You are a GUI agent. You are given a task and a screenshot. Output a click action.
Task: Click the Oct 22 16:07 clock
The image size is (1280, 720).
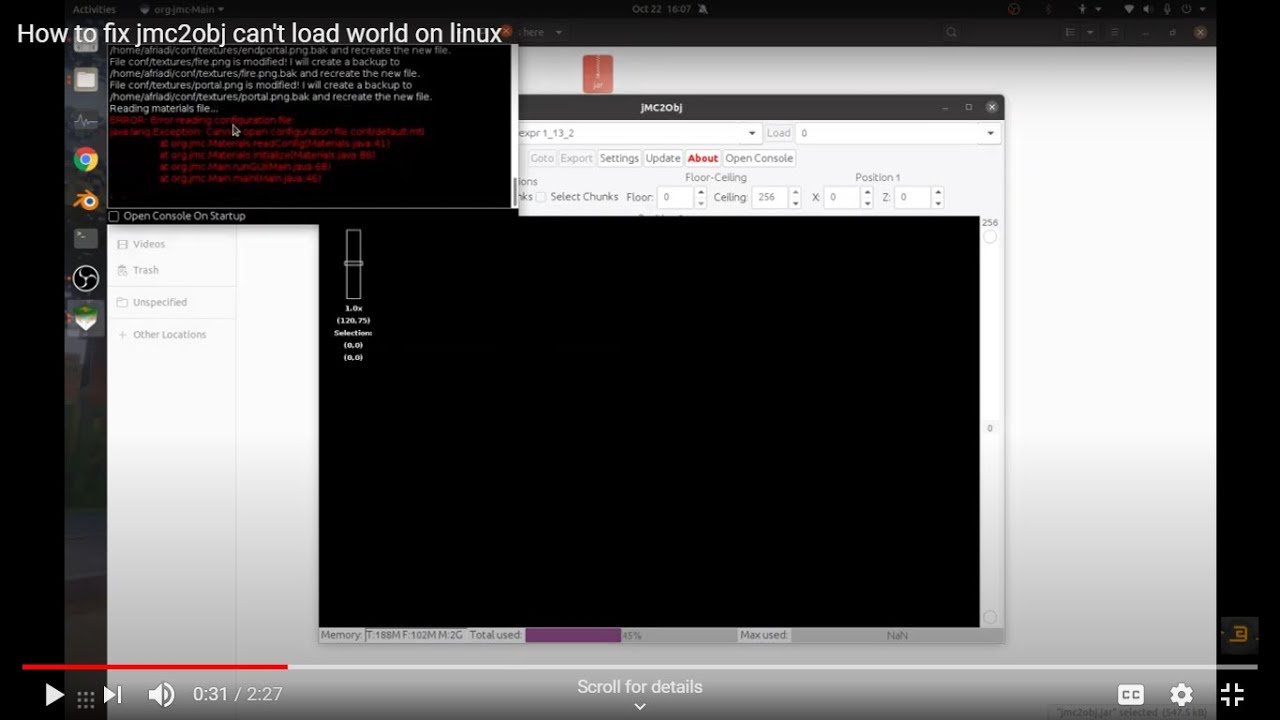pyautogui.click(x=663, y=9)
